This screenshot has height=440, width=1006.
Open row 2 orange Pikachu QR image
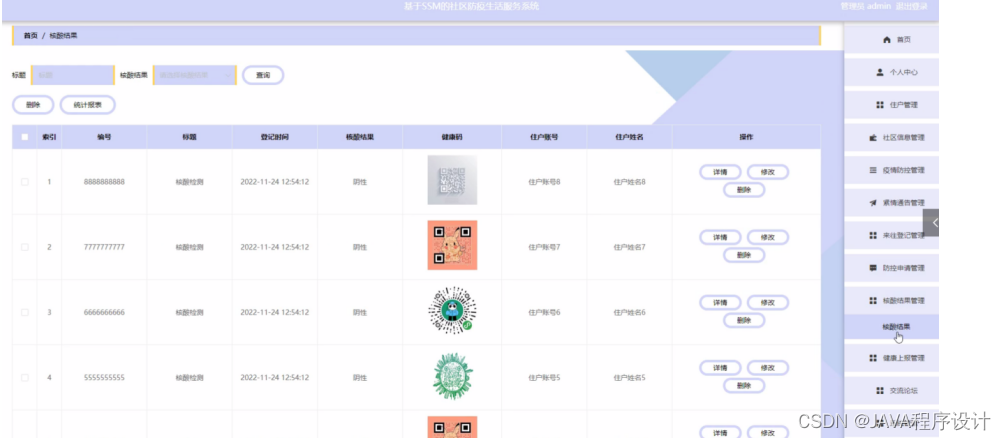[452, 245]
